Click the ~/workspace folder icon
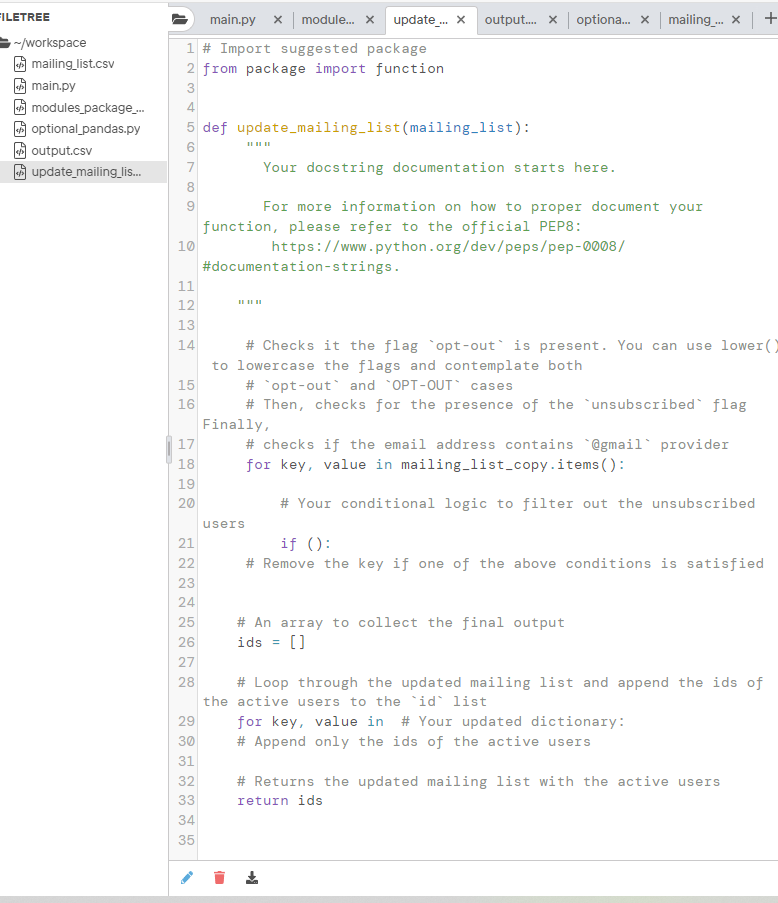 pos(5,43)
